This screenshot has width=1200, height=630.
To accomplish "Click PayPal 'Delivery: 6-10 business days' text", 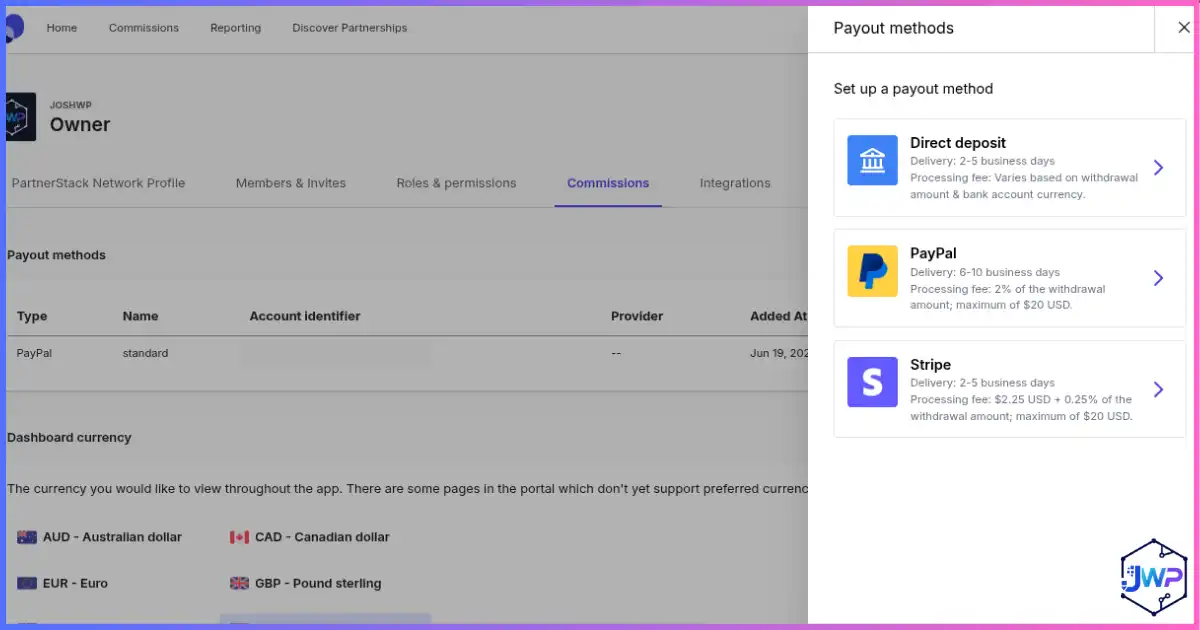I will click(985, 272).
